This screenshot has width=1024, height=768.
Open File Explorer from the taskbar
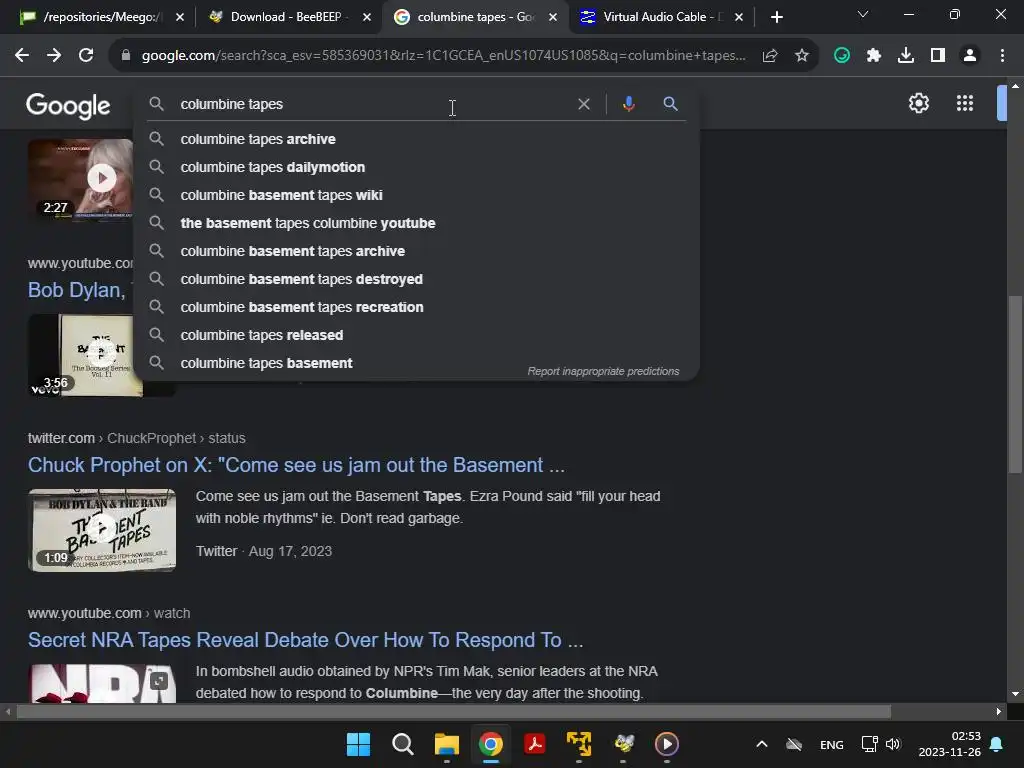(x=447, y=744)
